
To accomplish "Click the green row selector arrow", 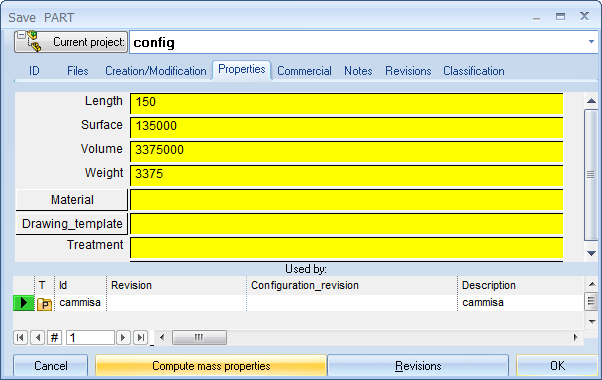I will tap(23, 303).
